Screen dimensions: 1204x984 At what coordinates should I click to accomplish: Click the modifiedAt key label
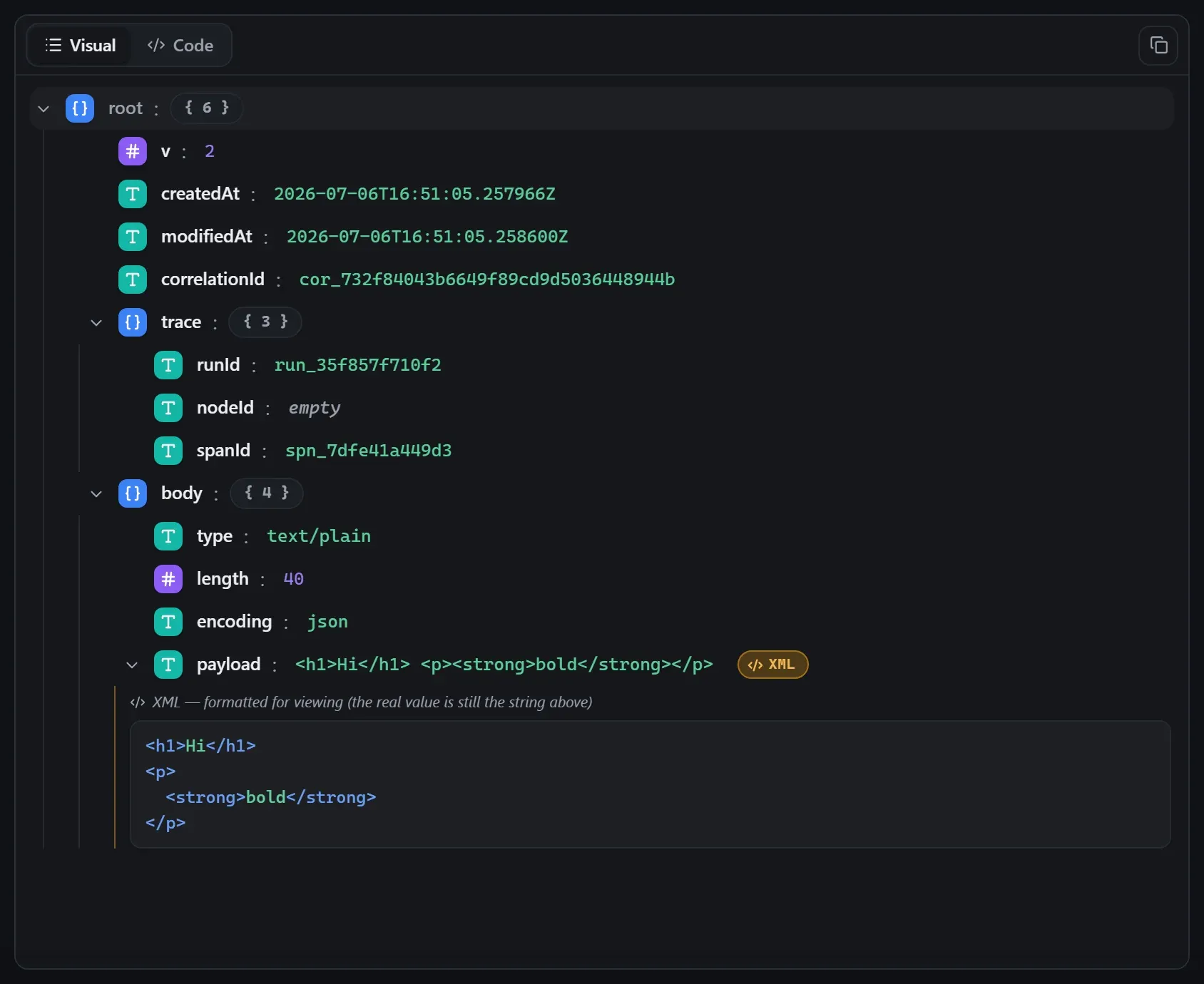point(207,237)
